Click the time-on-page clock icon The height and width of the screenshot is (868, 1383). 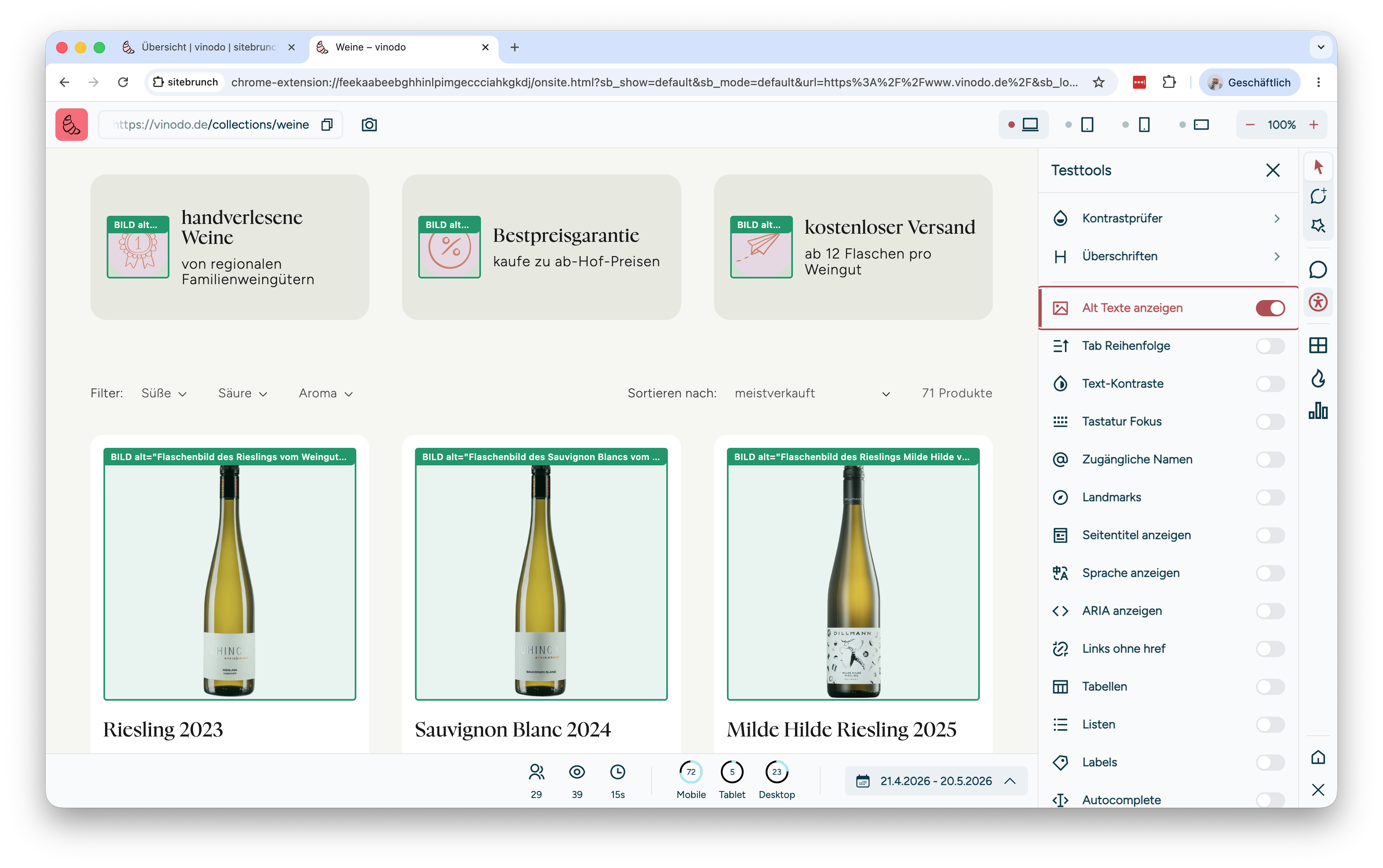pos(617,773)
